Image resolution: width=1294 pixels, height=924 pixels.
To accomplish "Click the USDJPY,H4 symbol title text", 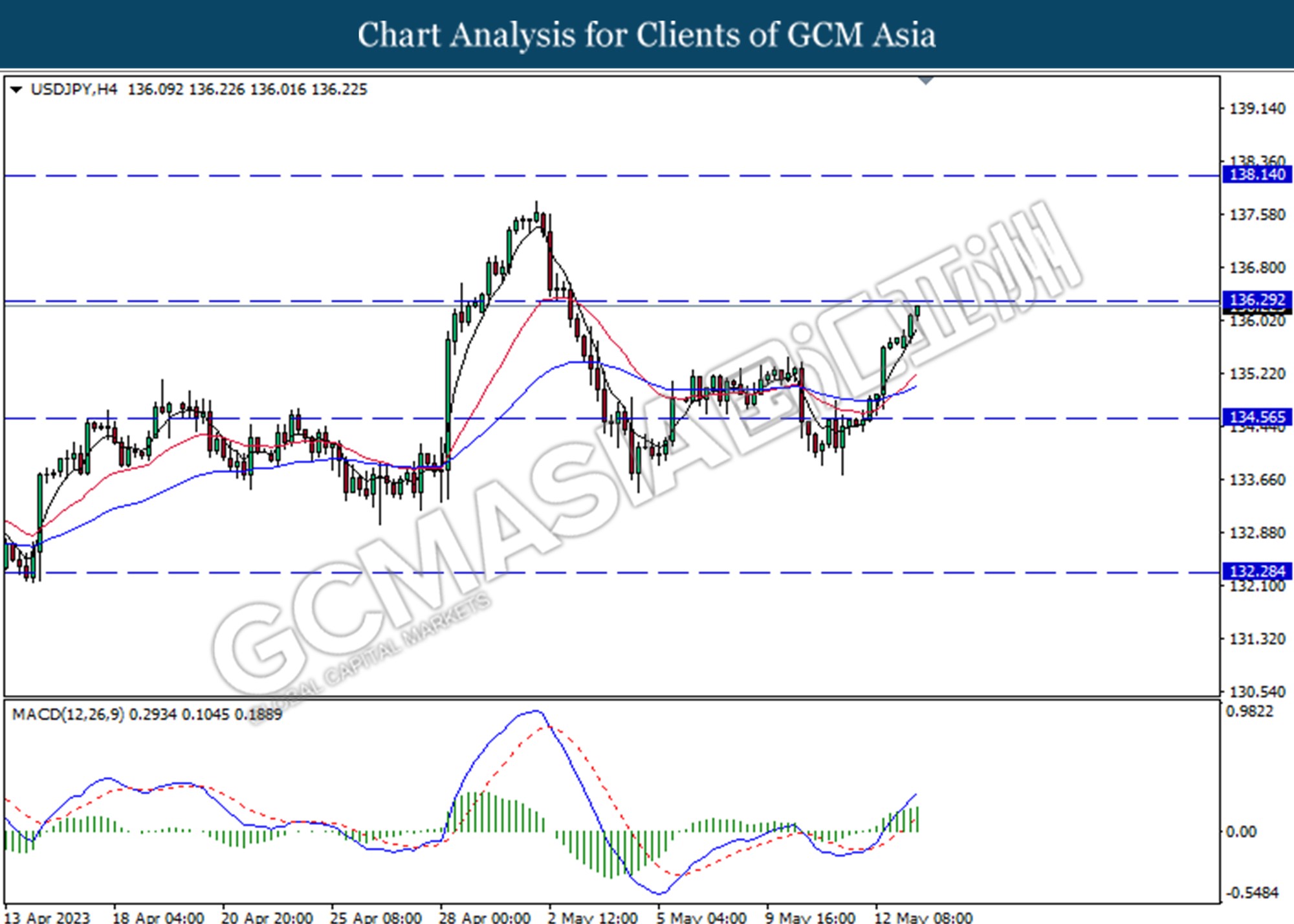I will pos(74,89).
